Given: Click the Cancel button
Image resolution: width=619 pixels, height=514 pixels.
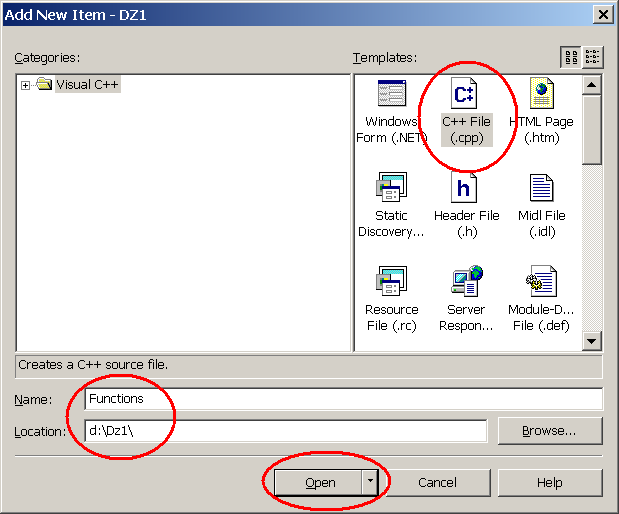Looking at the screenshot, I should [x=437, y=482].
